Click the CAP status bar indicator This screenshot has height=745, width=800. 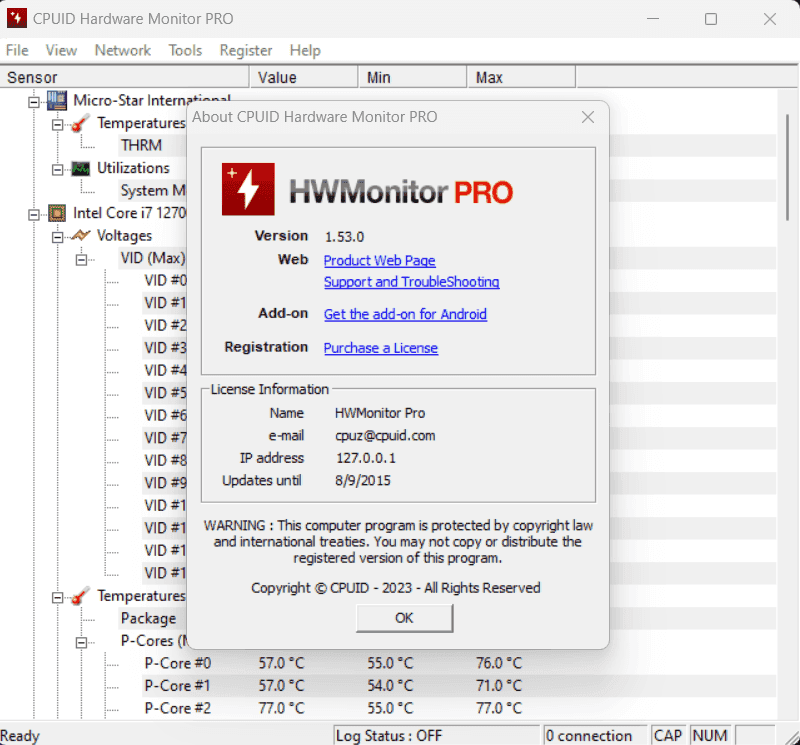668,736
